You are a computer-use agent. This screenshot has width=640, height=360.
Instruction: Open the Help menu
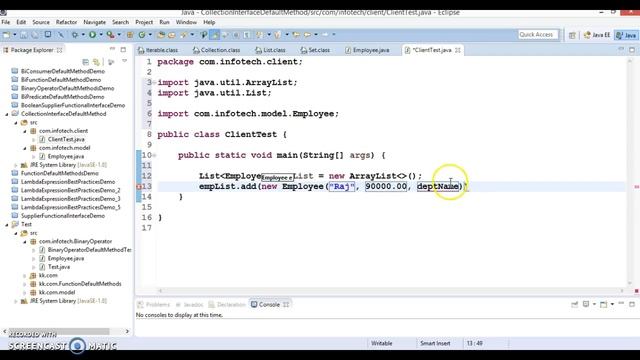[x=209, y=22]
